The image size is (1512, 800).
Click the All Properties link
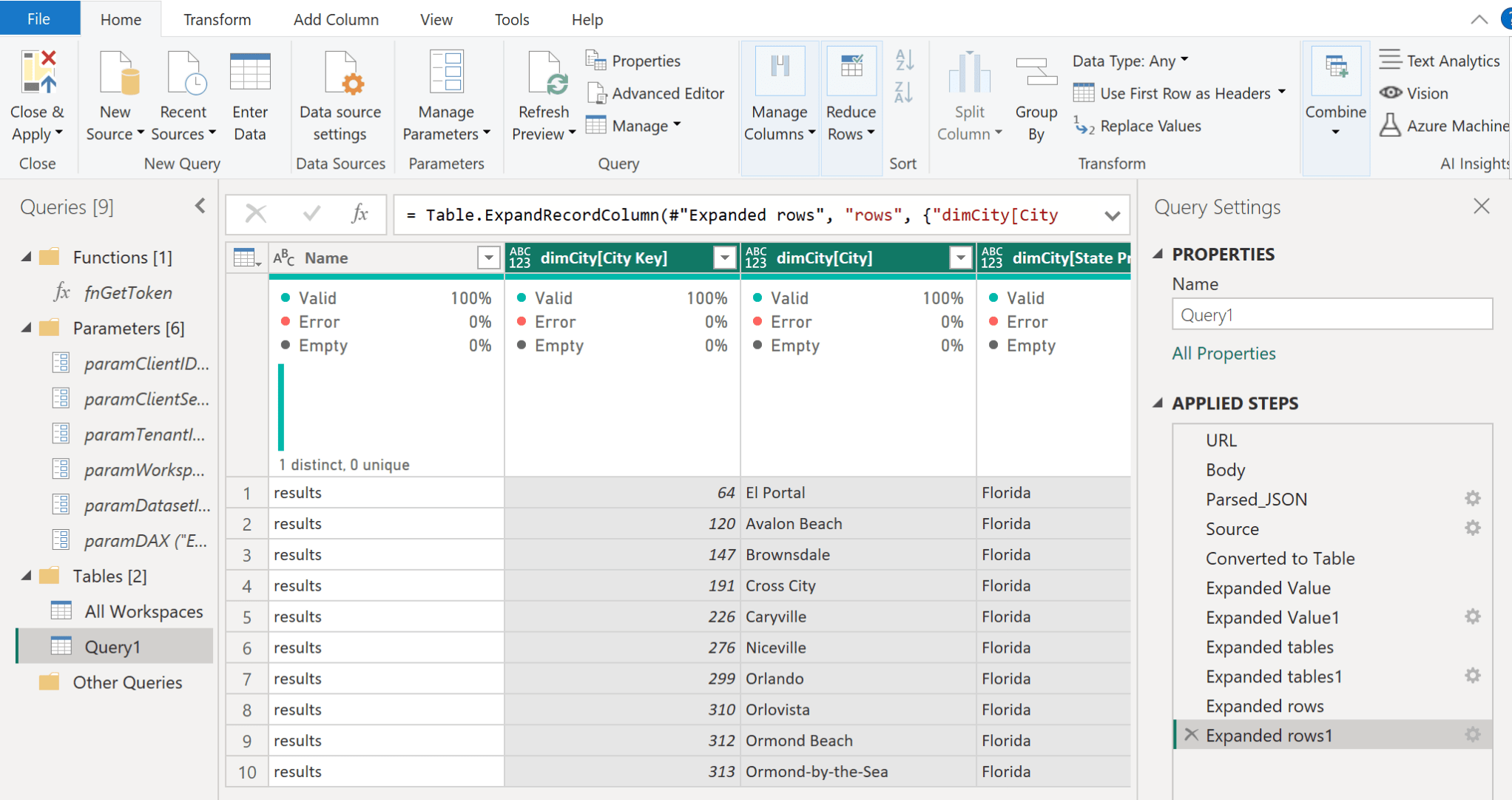1223,353
